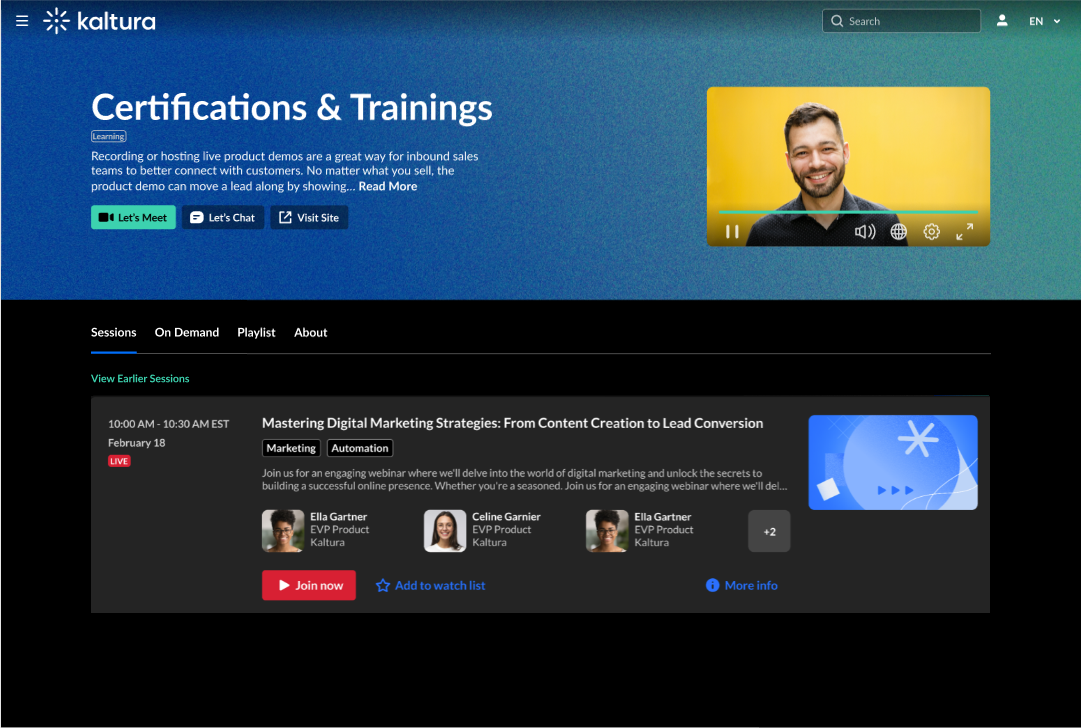Image resolution: width=1081 pixels, height=728 pixels.
Task: Open the user profile icon
Action: tap(1002, 21)
